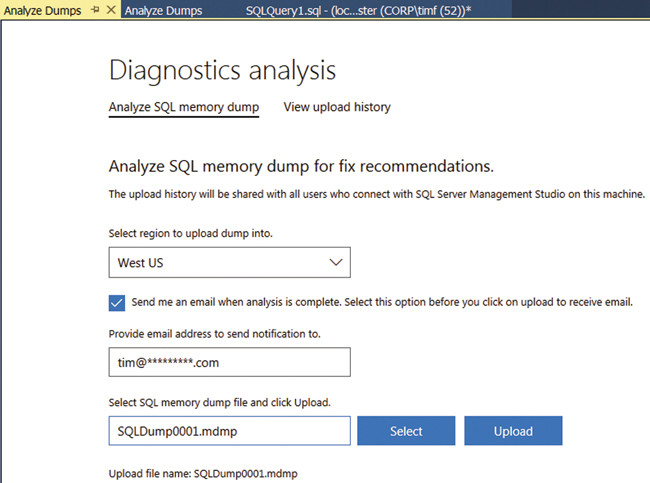Click the Diagnostics analysis page heading
The height and width of the screenshot is (483, 650).
[221, 70]
